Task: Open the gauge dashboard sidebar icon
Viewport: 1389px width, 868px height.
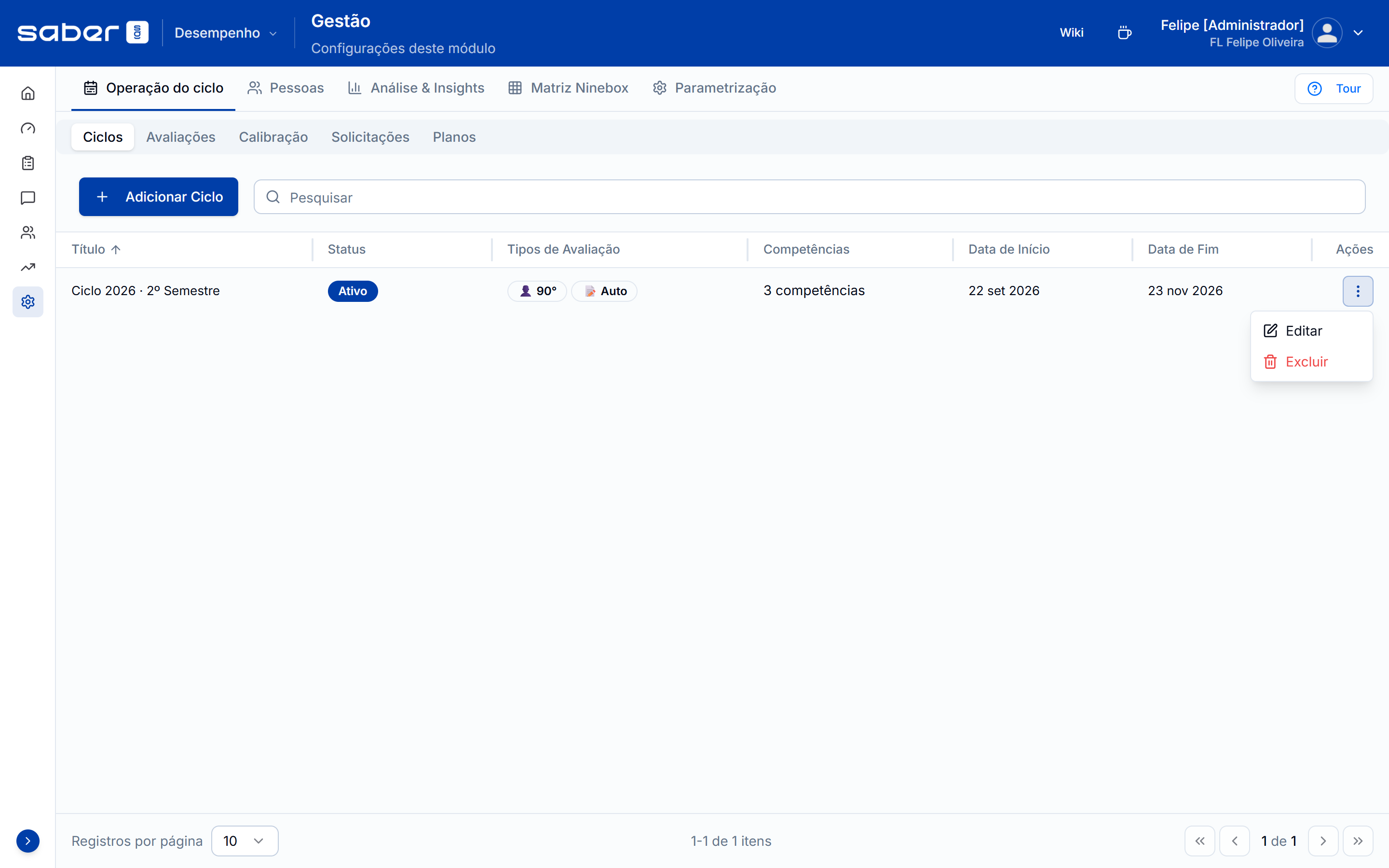Action: coord(27,128)
